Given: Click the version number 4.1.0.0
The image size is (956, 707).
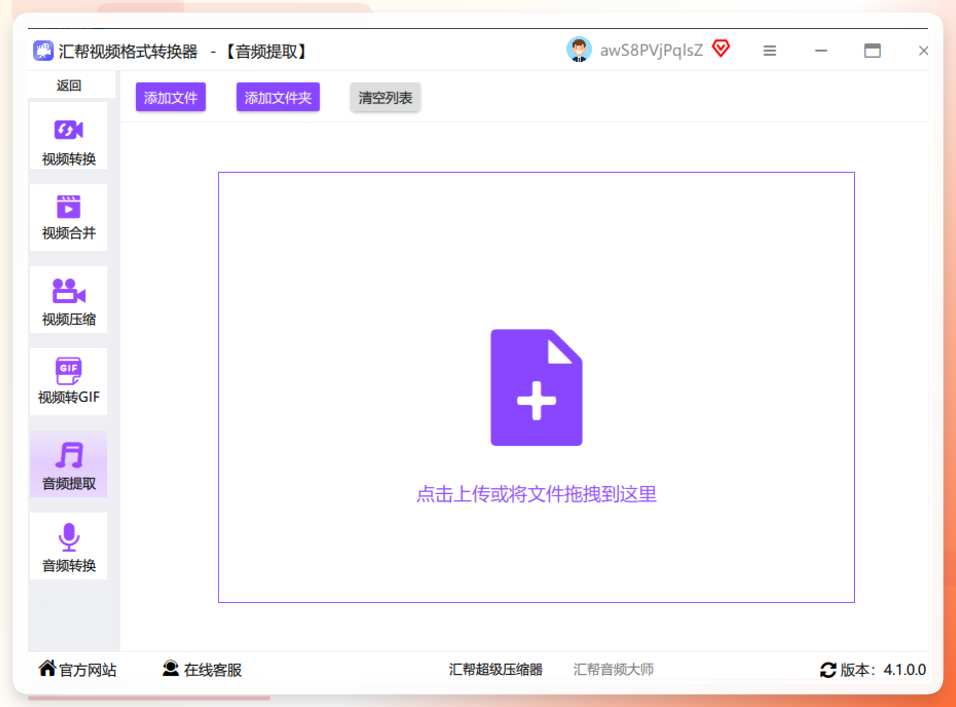Looking at the screenshot, I should pyautogui.click(x=905, y=670).
